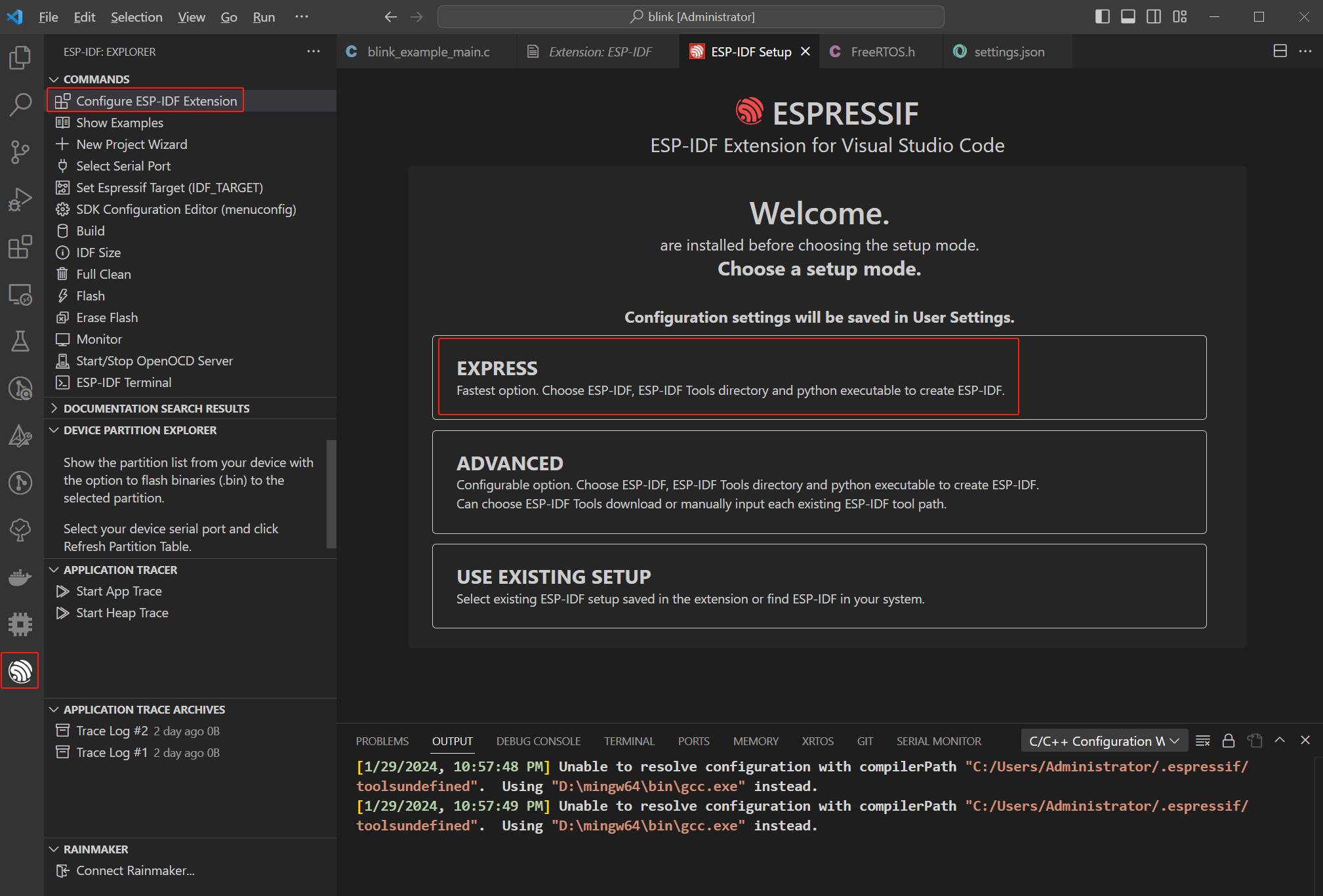Collapse the COMMANDS section
This screenshot has height=896, width=1323.
190,79
